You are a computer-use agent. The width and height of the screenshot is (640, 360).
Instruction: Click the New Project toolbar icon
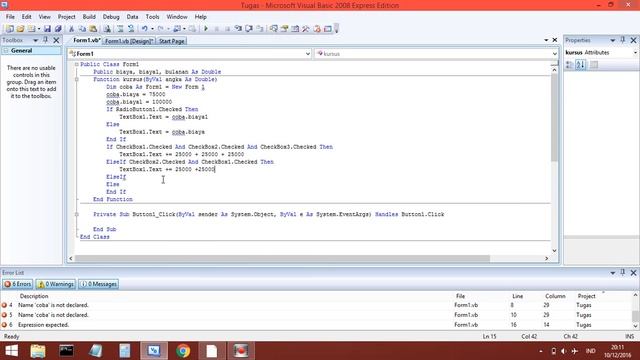(x=9, y=29)
